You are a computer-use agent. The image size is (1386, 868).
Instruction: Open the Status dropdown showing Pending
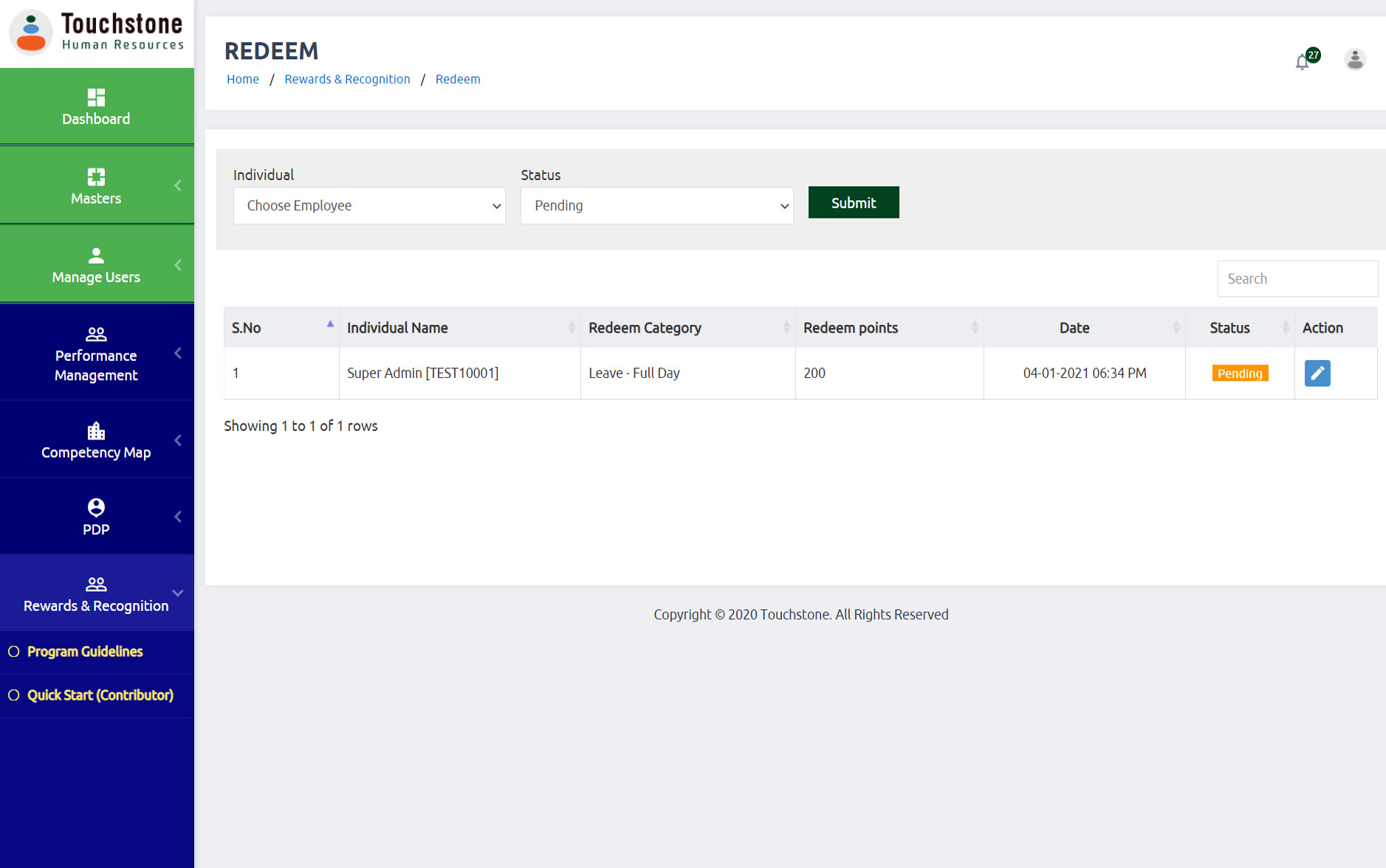point(656,206)
